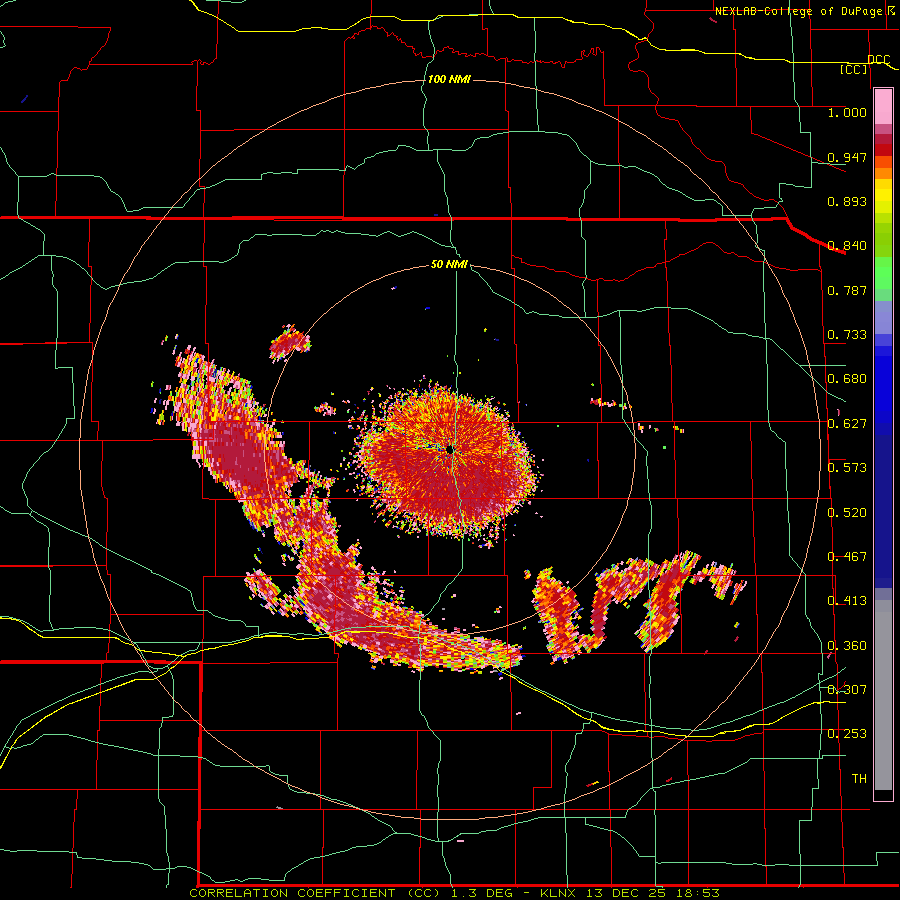The image size is (900, 900).
Task: Click the bottom product caption for CORRELATION COEFFICIENT KLNX
Action: click(x=454, y=893)
